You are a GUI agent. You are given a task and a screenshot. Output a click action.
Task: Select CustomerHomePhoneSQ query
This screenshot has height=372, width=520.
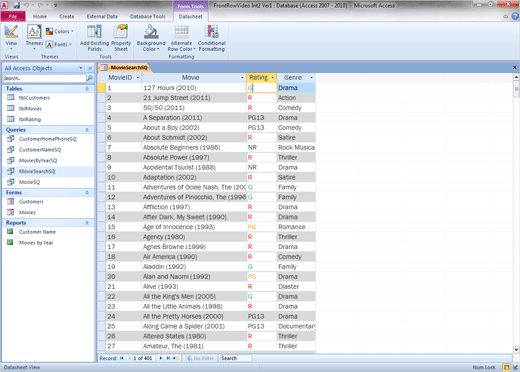48,139
